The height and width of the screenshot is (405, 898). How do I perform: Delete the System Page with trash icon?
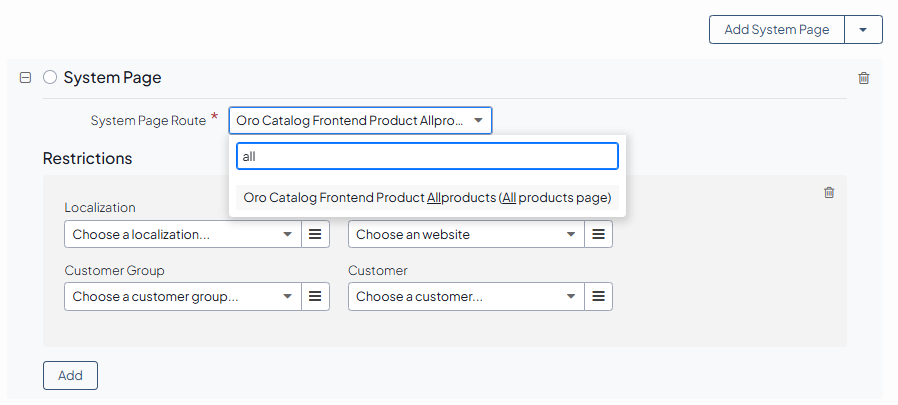[x=864, y=78]
